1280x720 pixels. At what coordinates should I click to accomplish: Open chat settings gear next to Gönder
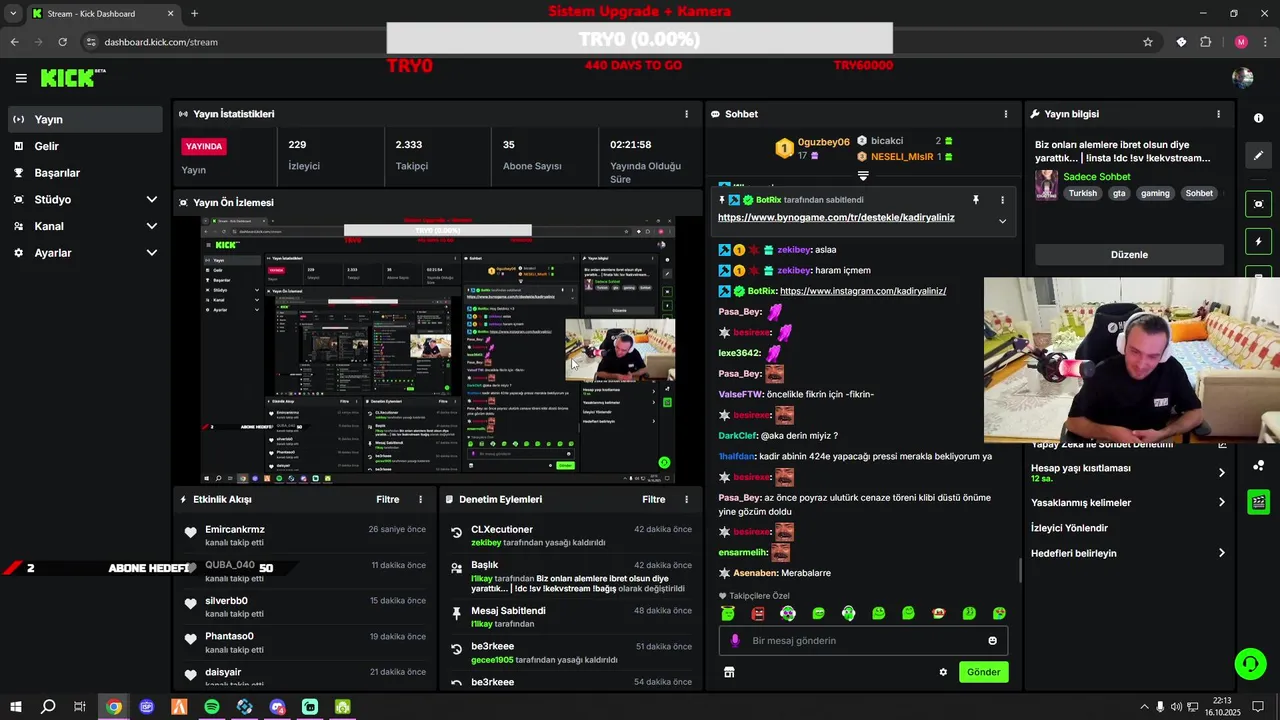943,672
